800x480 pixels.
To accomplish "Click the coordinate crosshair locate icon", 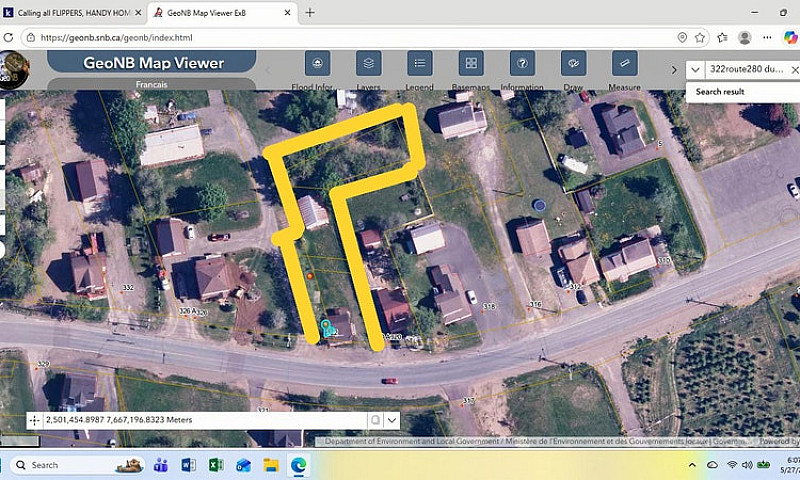I will (x=34, y=420).
